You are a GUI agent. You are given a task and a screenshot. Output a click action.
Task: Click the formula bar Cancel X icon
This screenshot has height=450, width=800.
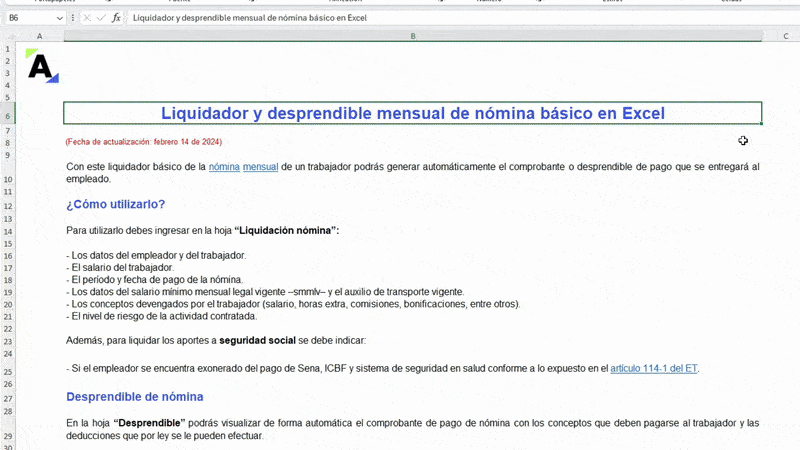(x=87, y=18)
